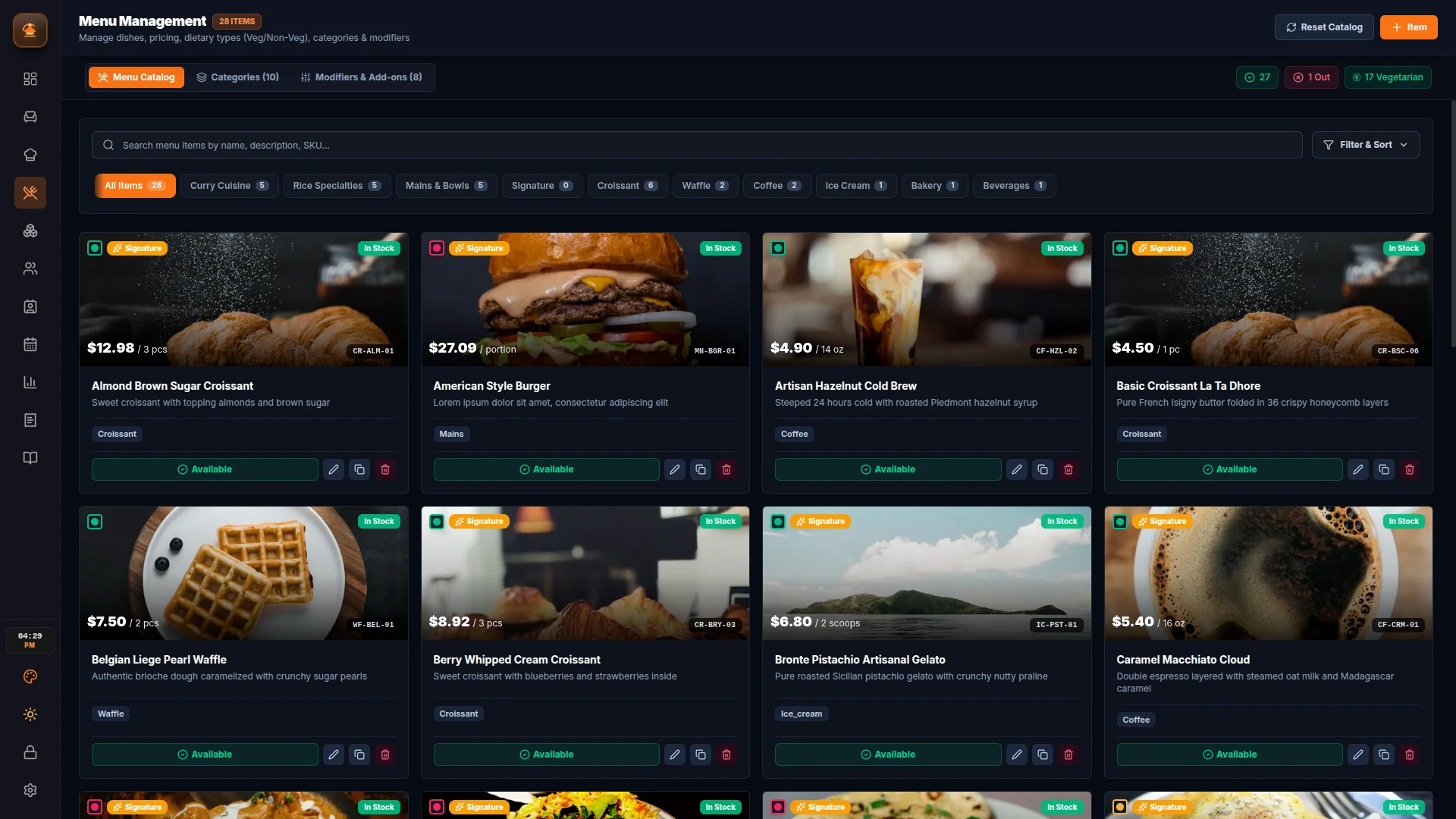
Task: Add a new Item with the orange button
Action: pos(1408,27)
